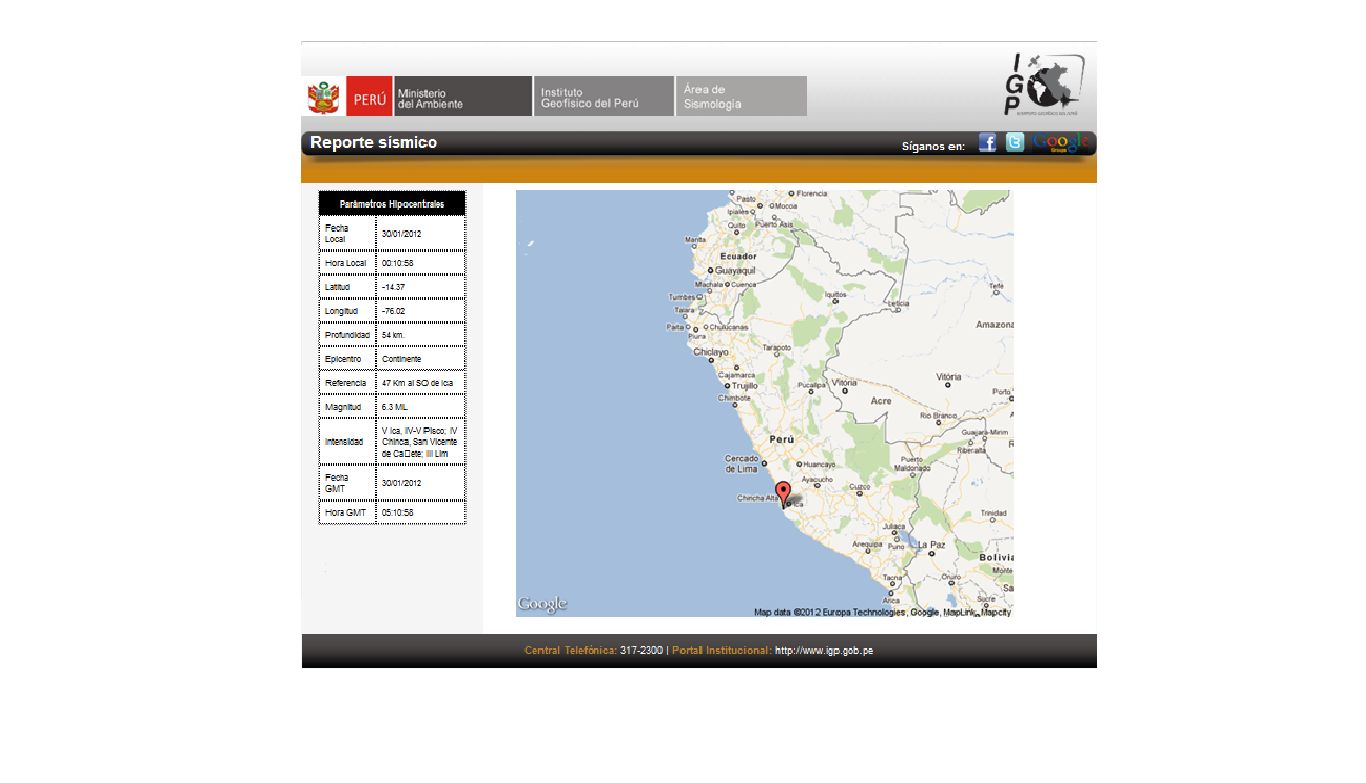Open the http://www.igp.gob.pe portal link
The width and height of the screenshot is (1366, 783).
[824, 651]
